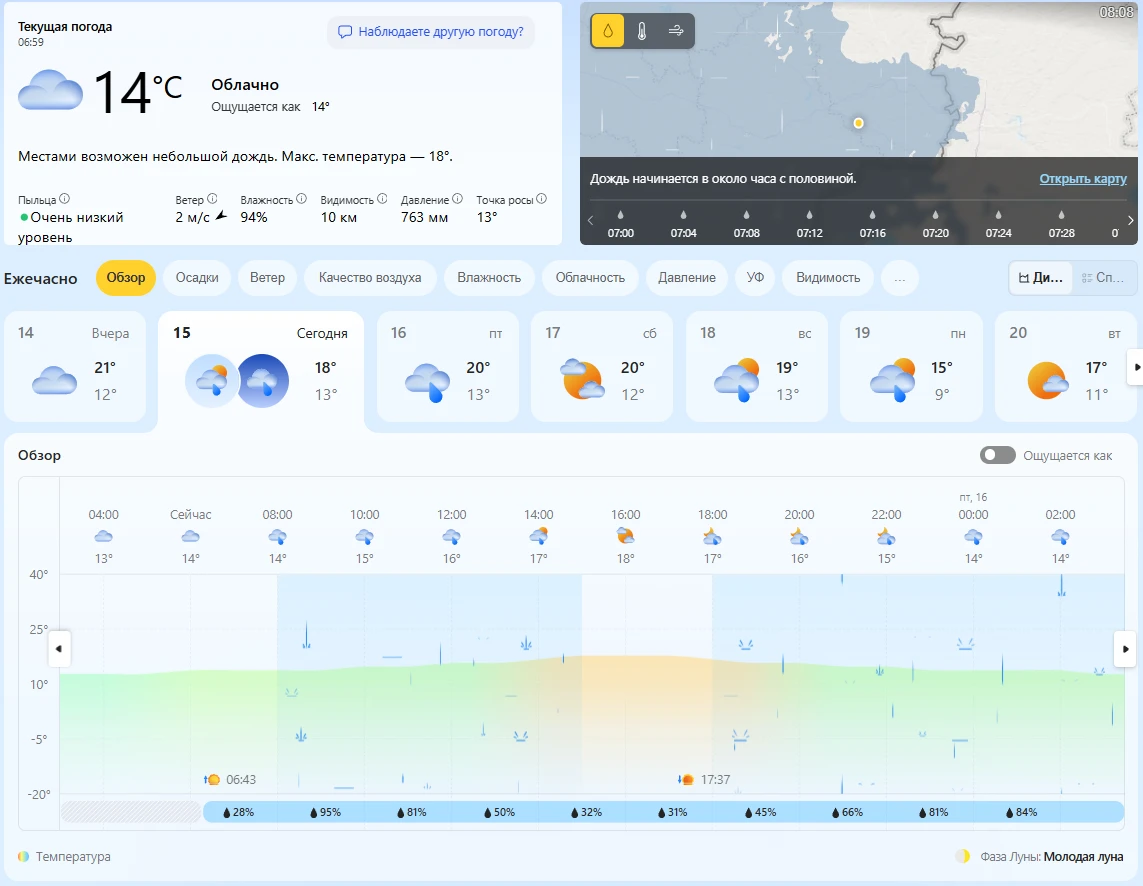
Task: Click the large cloud current weather icon
Action: click(x=50, y=90)
